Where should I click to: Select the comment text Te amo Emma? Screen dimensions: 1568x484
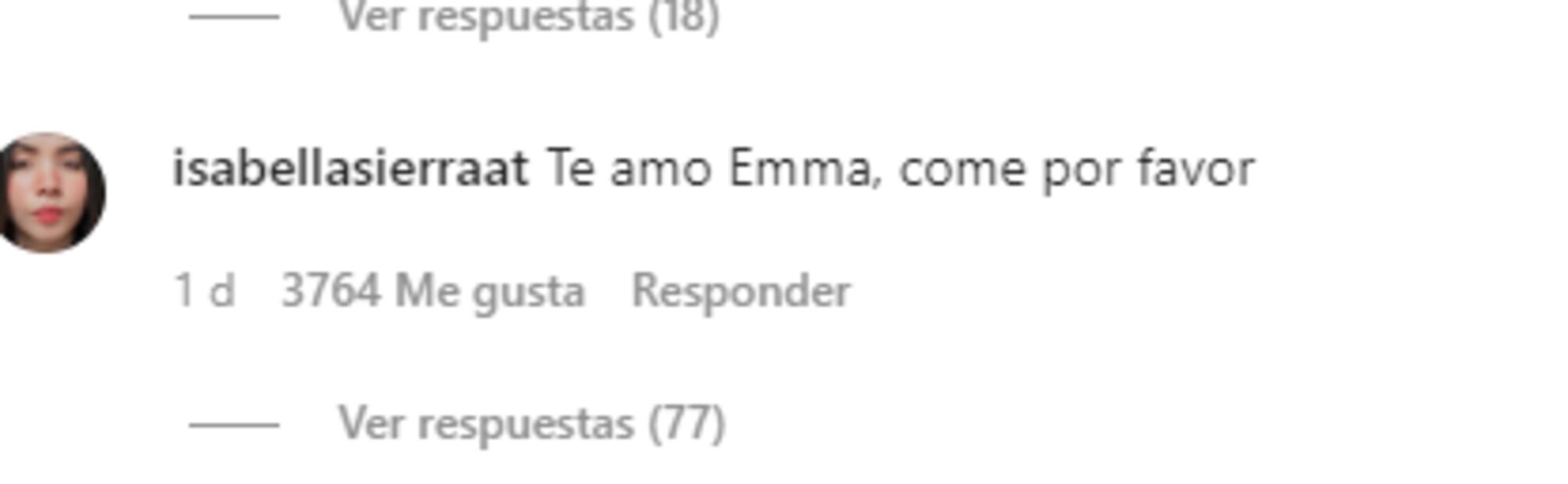click(708, 169)
